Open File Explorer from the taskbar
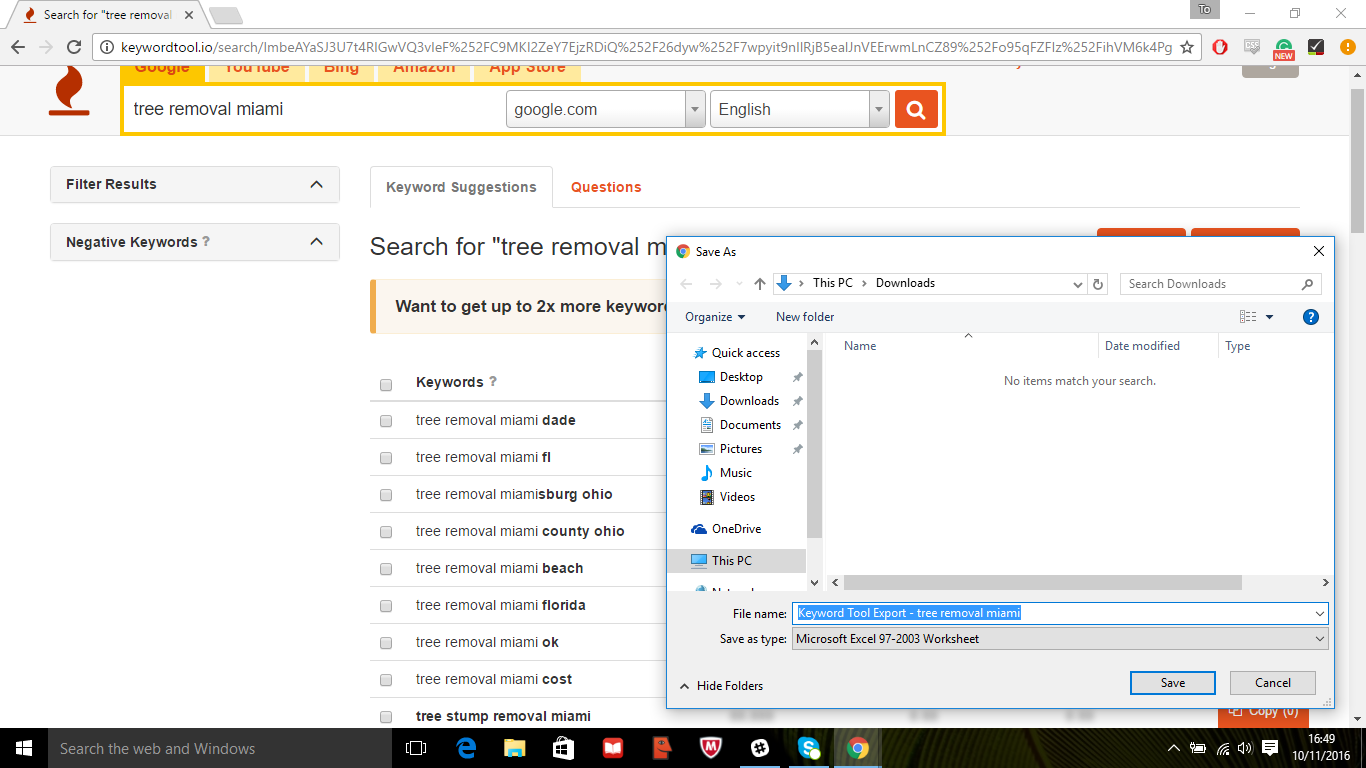 coord(515,748)
